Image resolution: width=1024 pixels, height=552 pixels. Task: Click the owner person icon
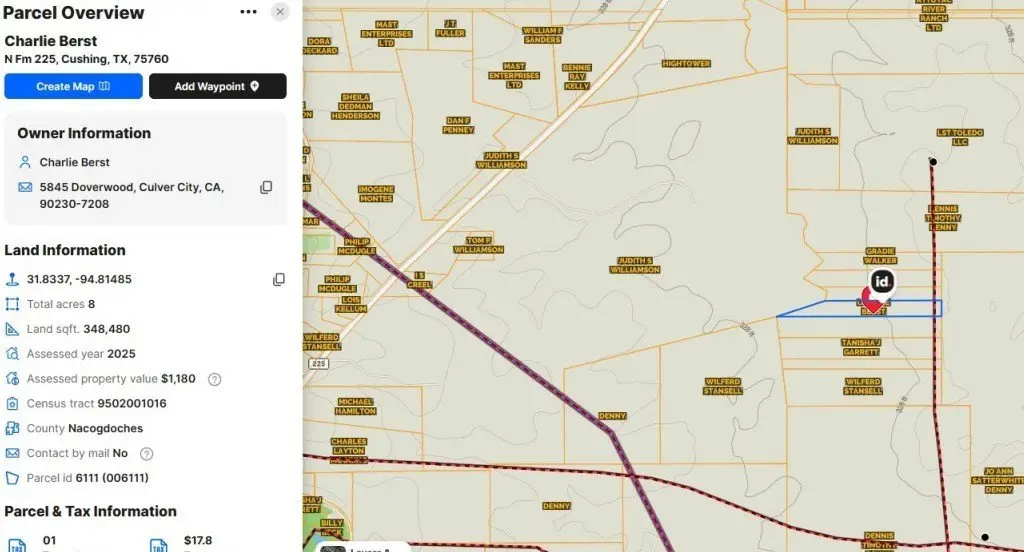[x=25, y=162]
